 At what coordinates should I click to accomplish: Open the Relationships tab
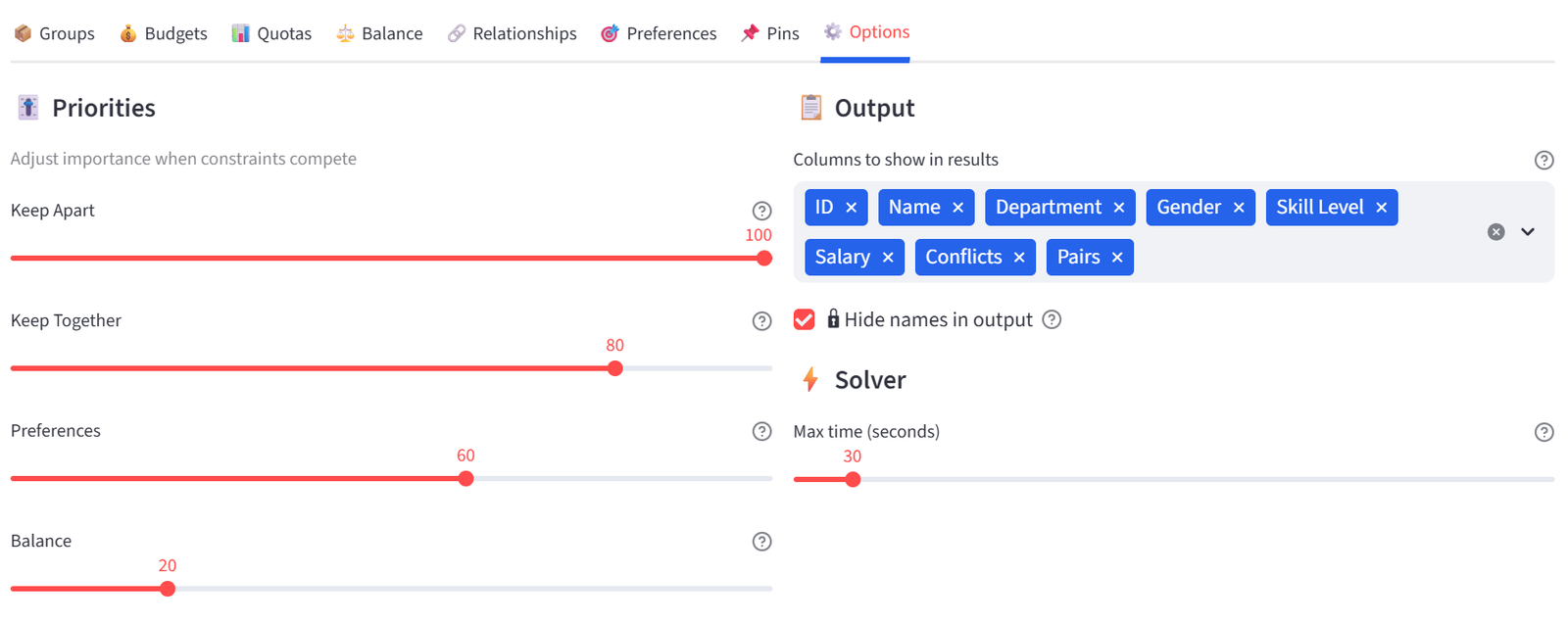[512, 33]
